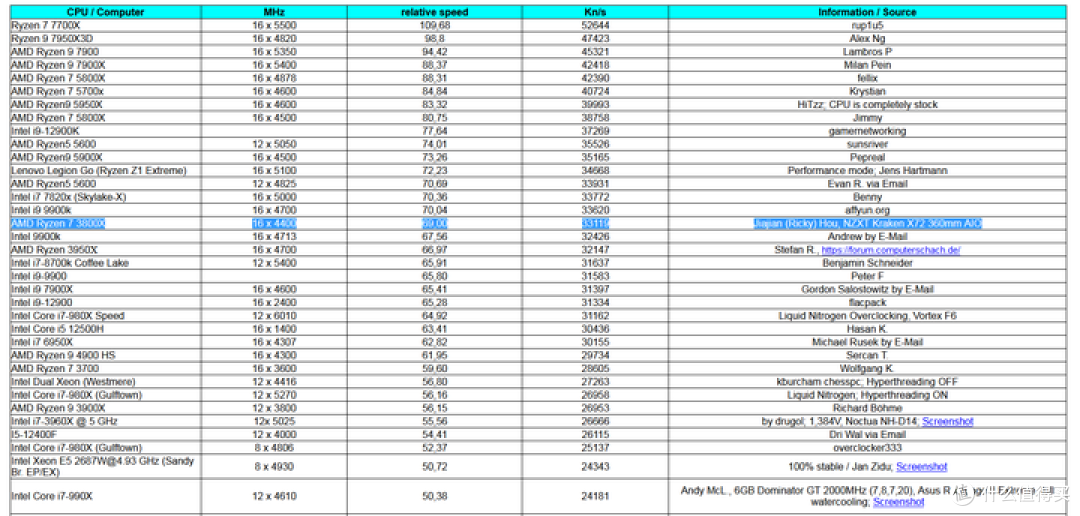
Task: Select the Intel i9-12900K cell
Action: tap(105, 131)
